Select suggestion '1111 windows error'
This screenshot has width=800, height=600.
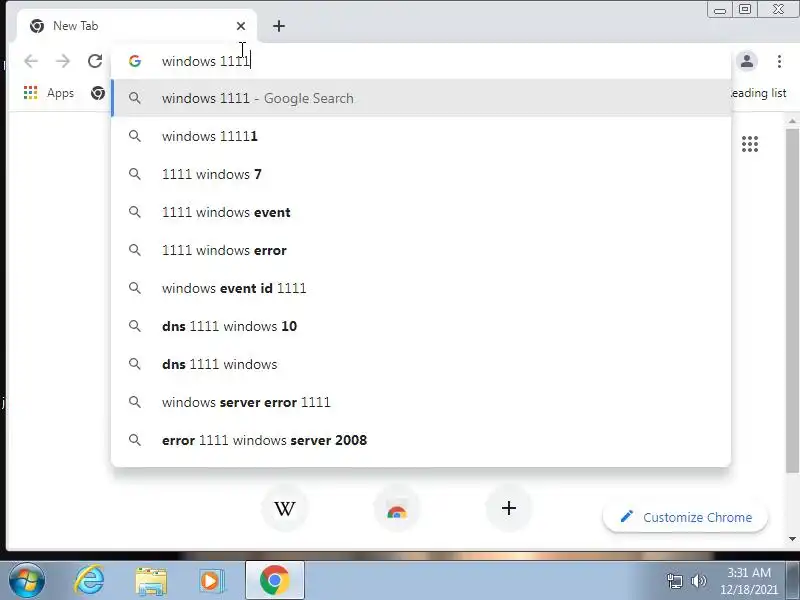tap(421, 250)
